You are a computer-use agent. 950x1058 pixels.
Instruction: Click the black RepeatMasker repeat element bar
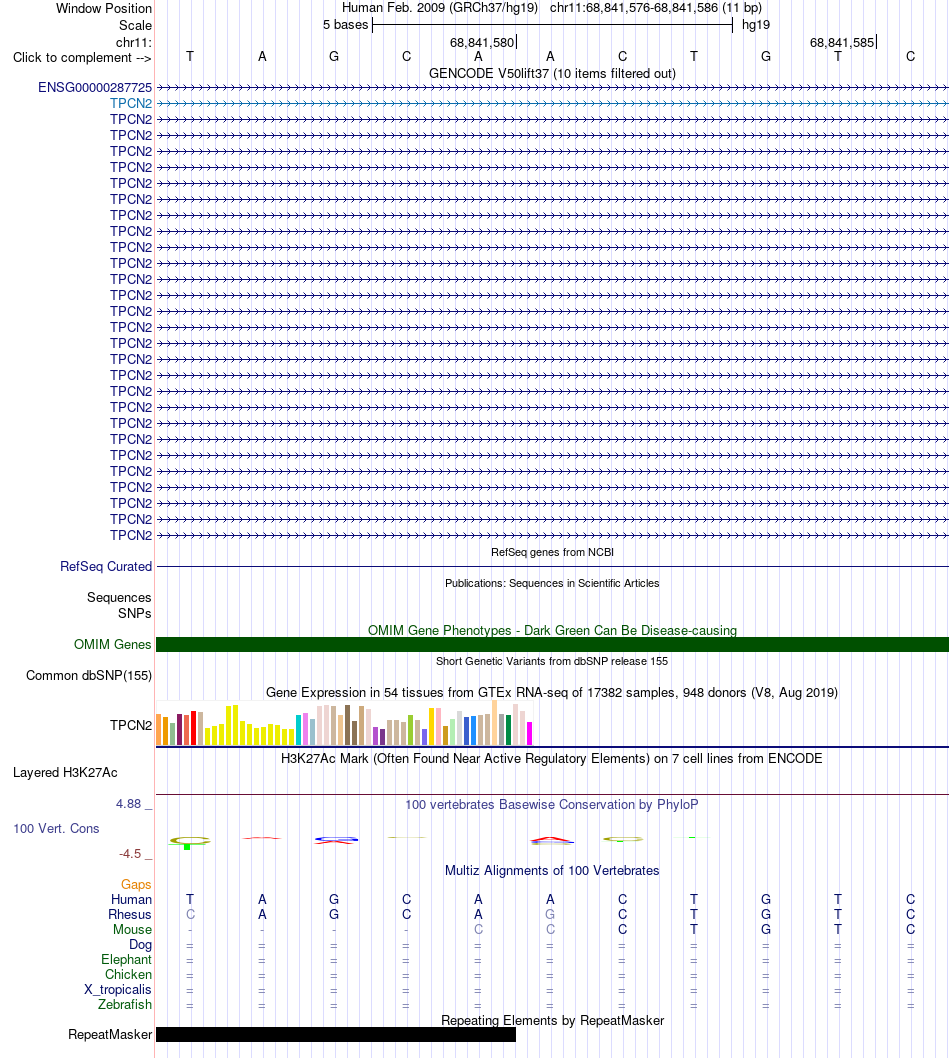[x=336, y=1034]
